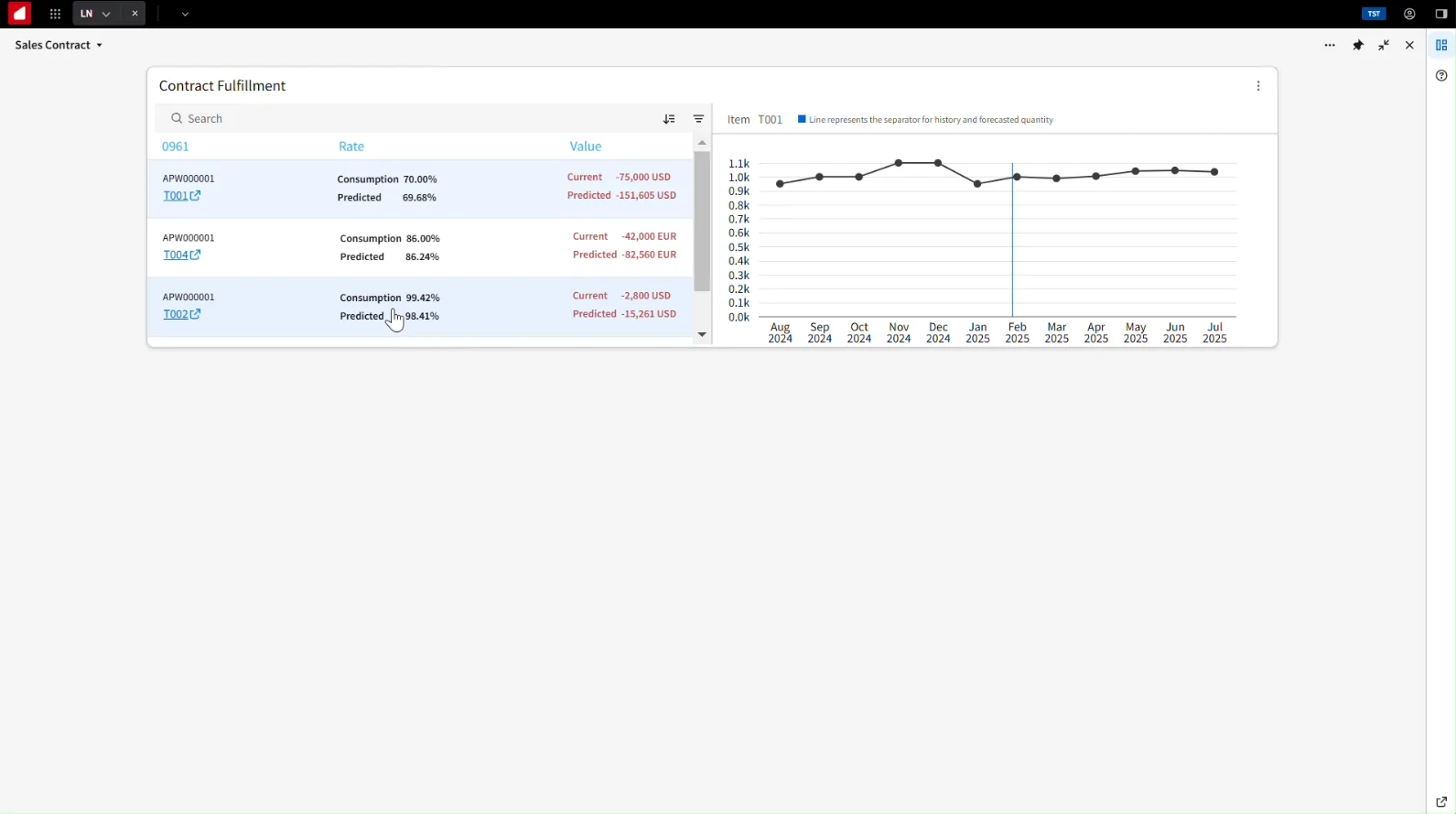Screen dimensions: 1456x814
Task: Click the filter icon
Action: point(698,119)
